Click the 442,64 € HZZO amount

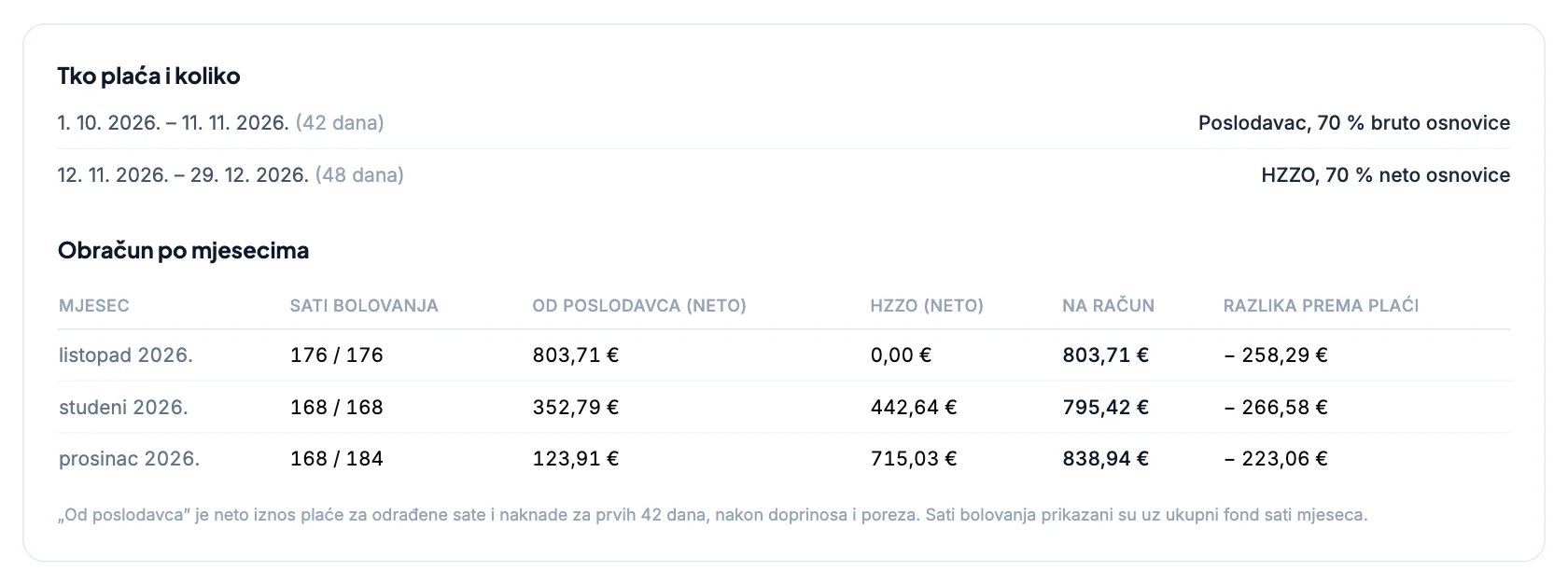[x=914, y=408]
